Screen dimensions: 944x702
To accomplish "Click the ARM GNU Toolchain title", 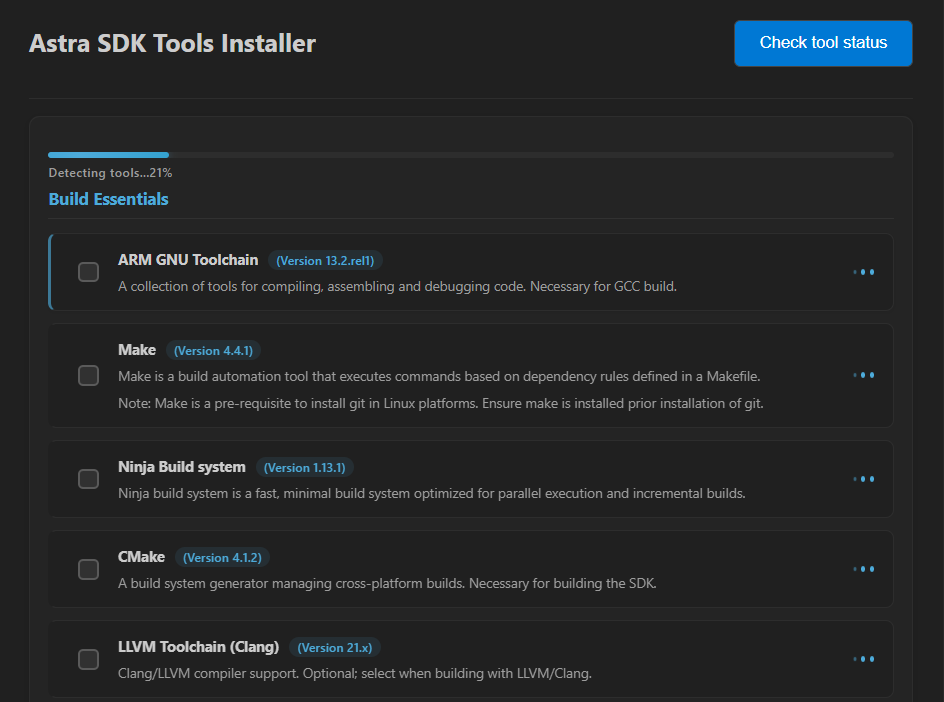I will point(188,260).
